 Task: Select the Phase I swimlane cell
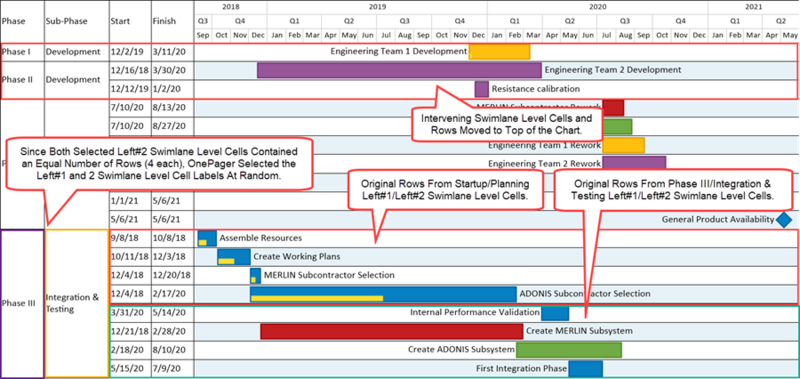[22, 52]
